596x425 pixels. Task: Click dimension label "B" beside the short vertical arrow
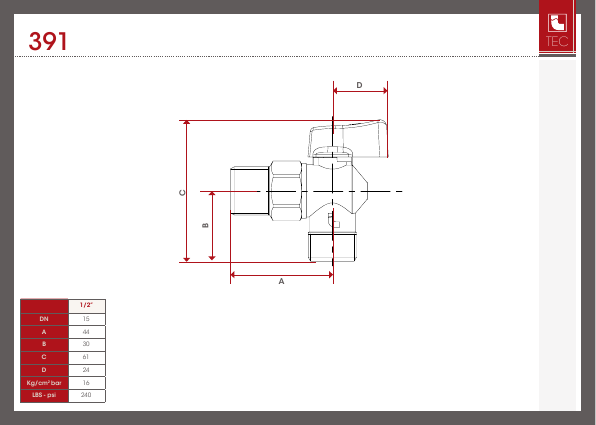(x=205, y=225)
